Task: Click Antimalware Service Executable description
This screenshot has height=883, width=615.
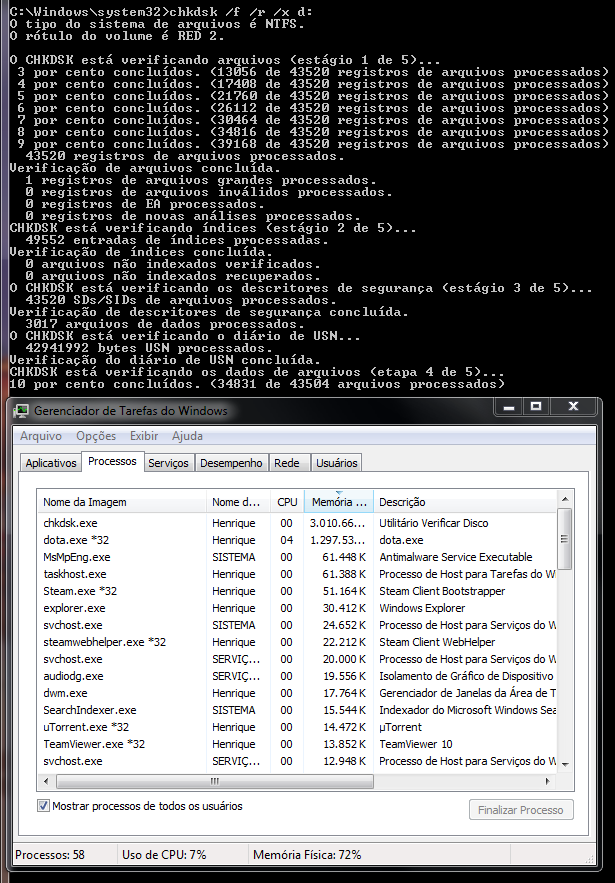Action: point(456,557)
